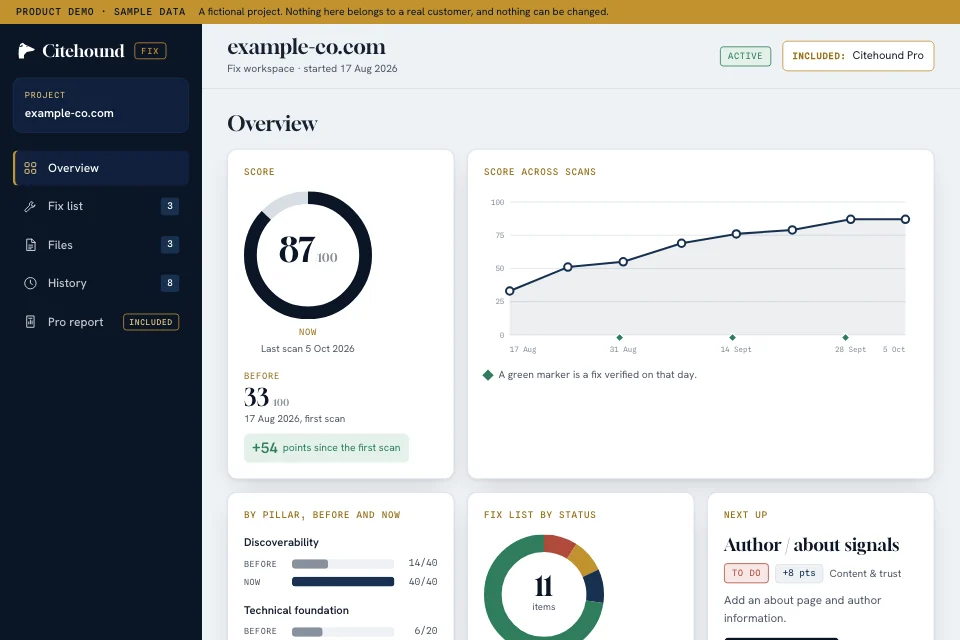
Task: Open the Pro report page
Action: coord(101,322)
